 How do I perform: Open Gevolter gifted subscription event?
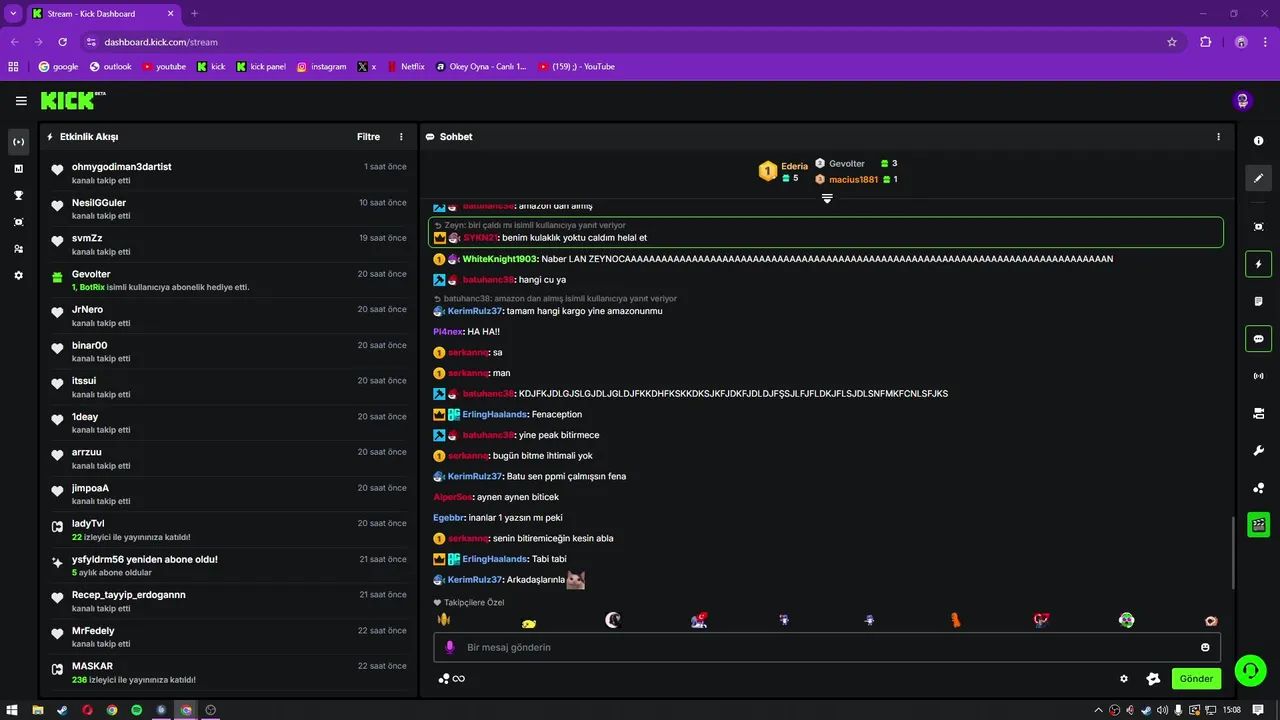pyautogui.click(x=229, y=280)
